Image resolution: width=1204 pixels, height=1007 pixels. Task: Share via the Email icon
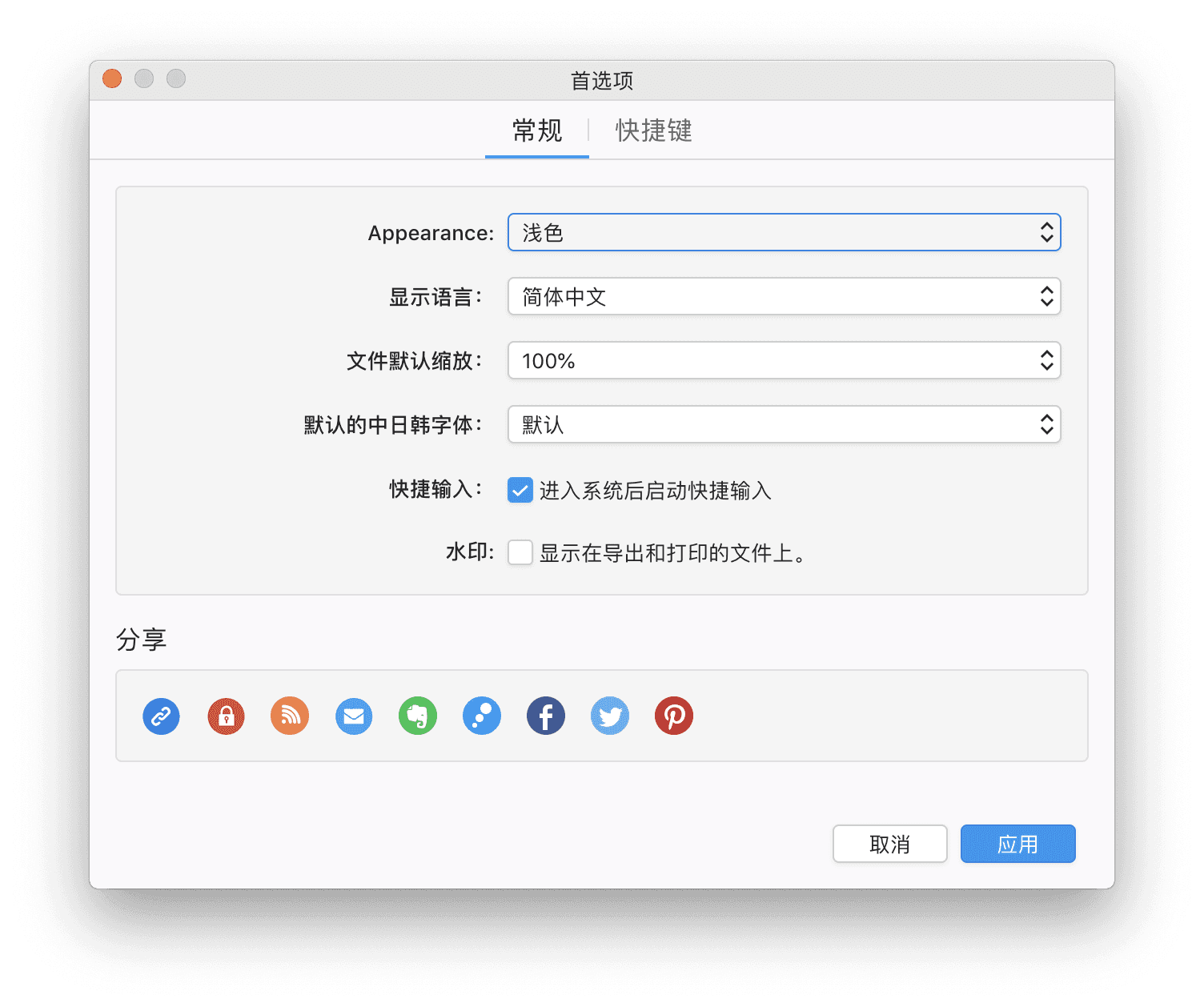click(353, 716)
